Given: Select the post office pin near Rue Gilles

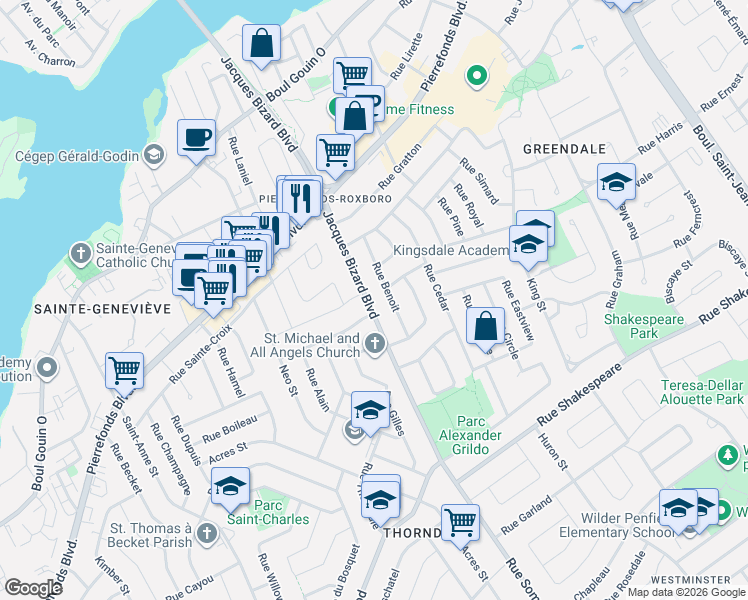Looking at the screenshot, I should click(353, 432).
